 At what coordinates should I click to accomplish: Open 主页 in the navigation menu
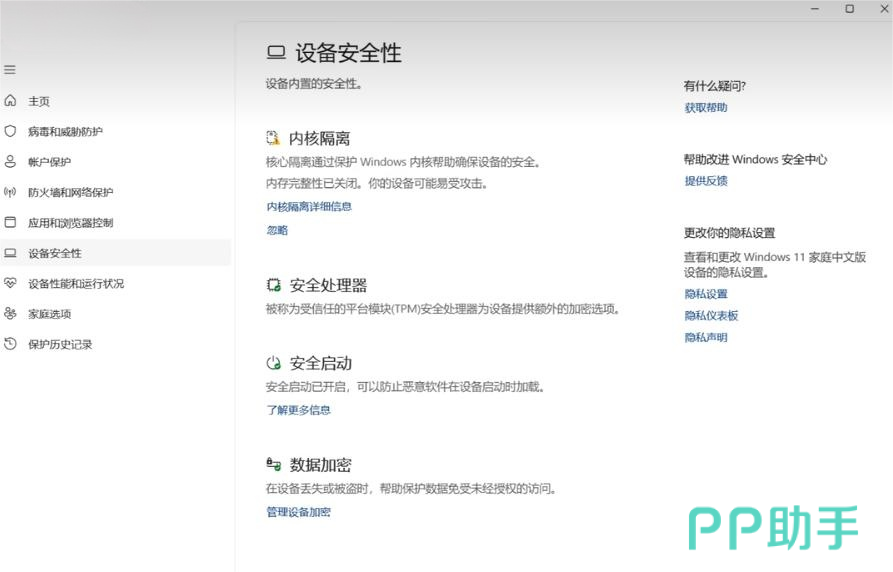coord(39,101)
